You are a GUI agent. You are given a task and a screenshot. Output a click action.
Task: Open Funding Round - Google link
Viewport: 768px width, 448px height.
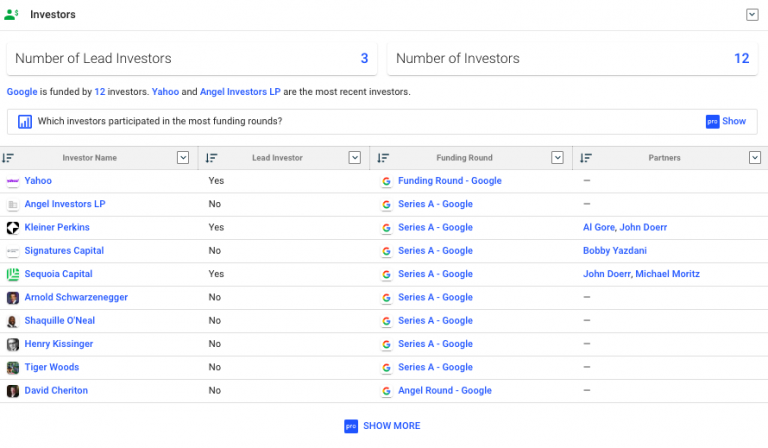coord(450,181)
